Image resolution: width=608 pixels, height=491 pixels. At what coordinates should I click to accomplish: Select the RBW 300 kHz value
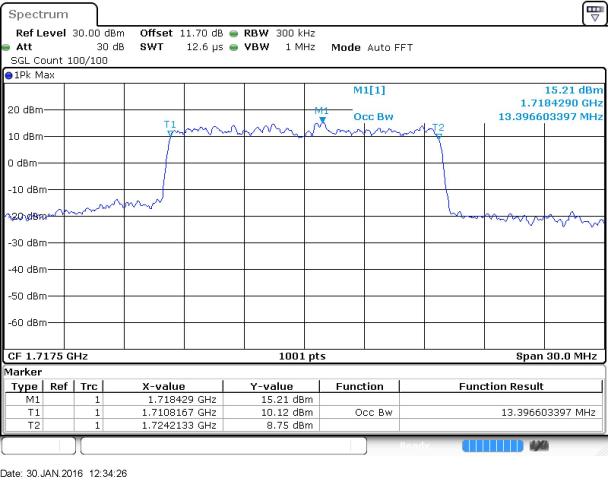point(295,33)
